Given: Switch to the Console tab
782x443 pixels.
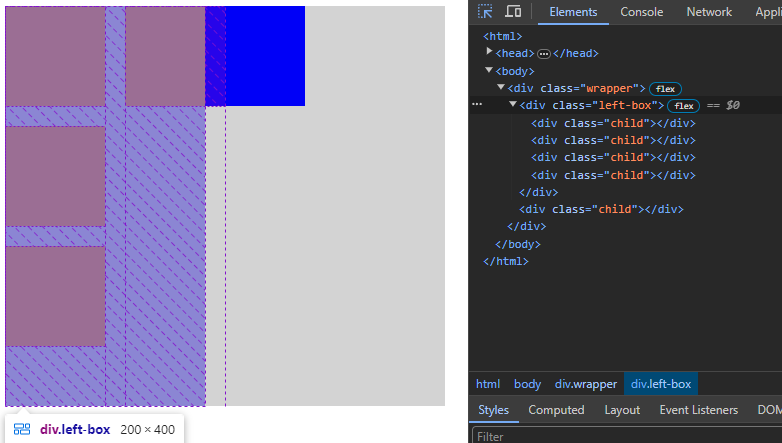Looking at the screenshot, I should click(x=641, y=12).
